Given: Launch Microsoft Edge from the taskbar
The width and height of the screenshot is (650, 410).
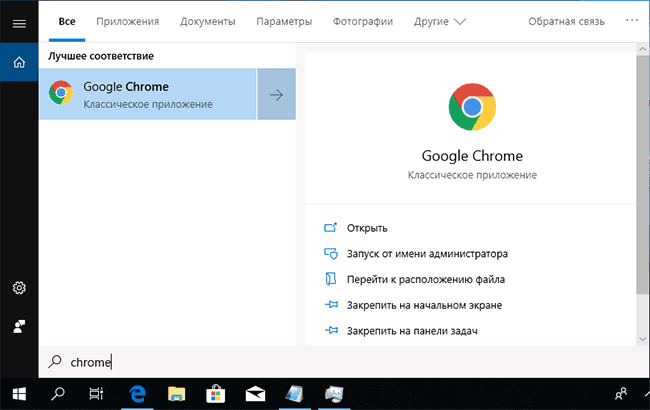Looking at the screenshot, I should [x=137, y=394].
